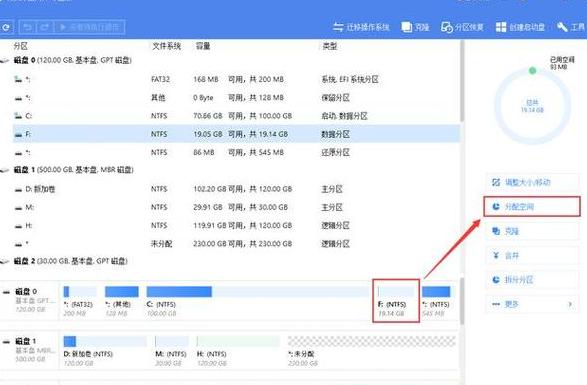Select D: 新加卷 (NTFS) block in disk map

(x=105, y=351)
